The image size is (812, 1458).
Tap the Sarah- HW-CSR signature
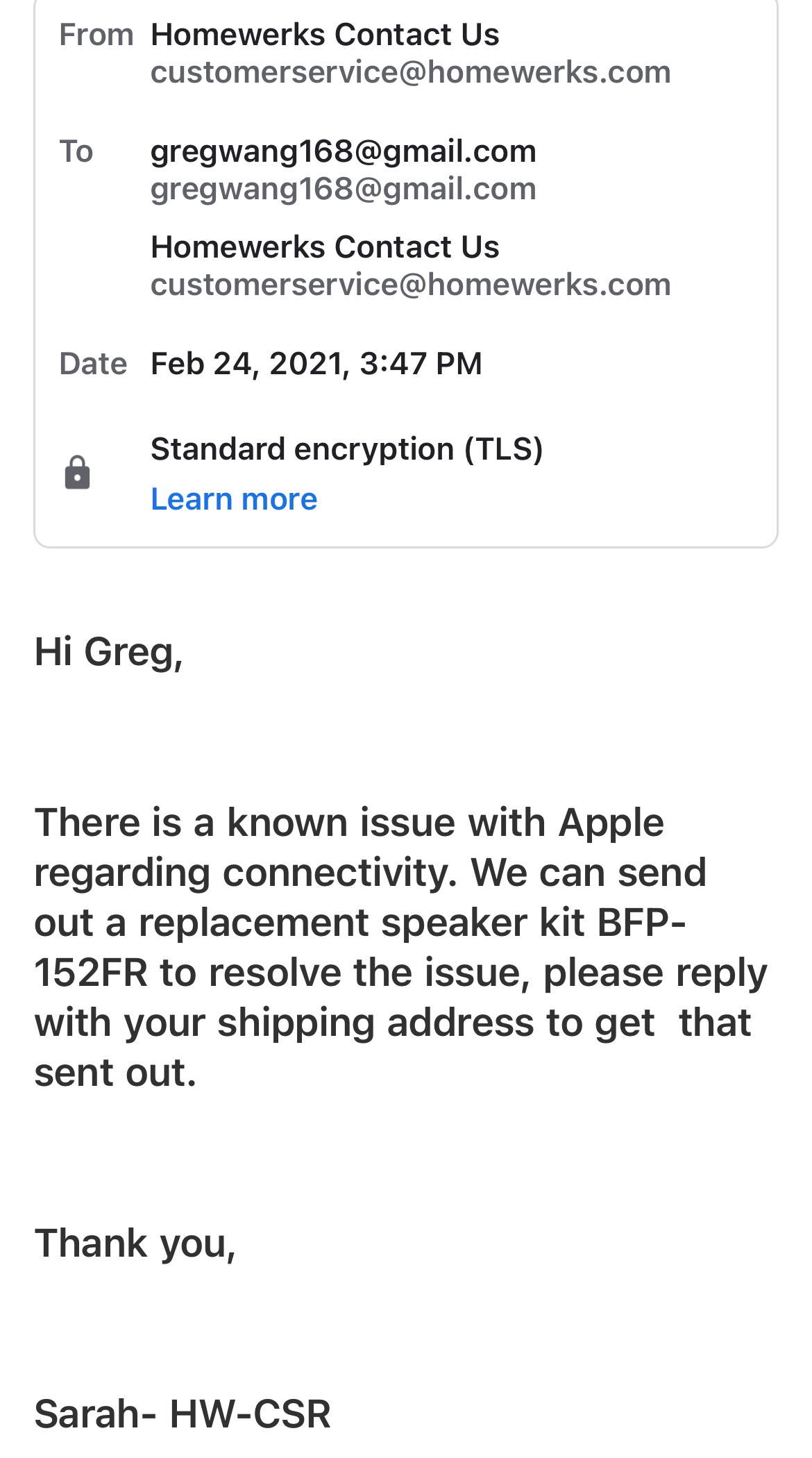[183, 1414]
